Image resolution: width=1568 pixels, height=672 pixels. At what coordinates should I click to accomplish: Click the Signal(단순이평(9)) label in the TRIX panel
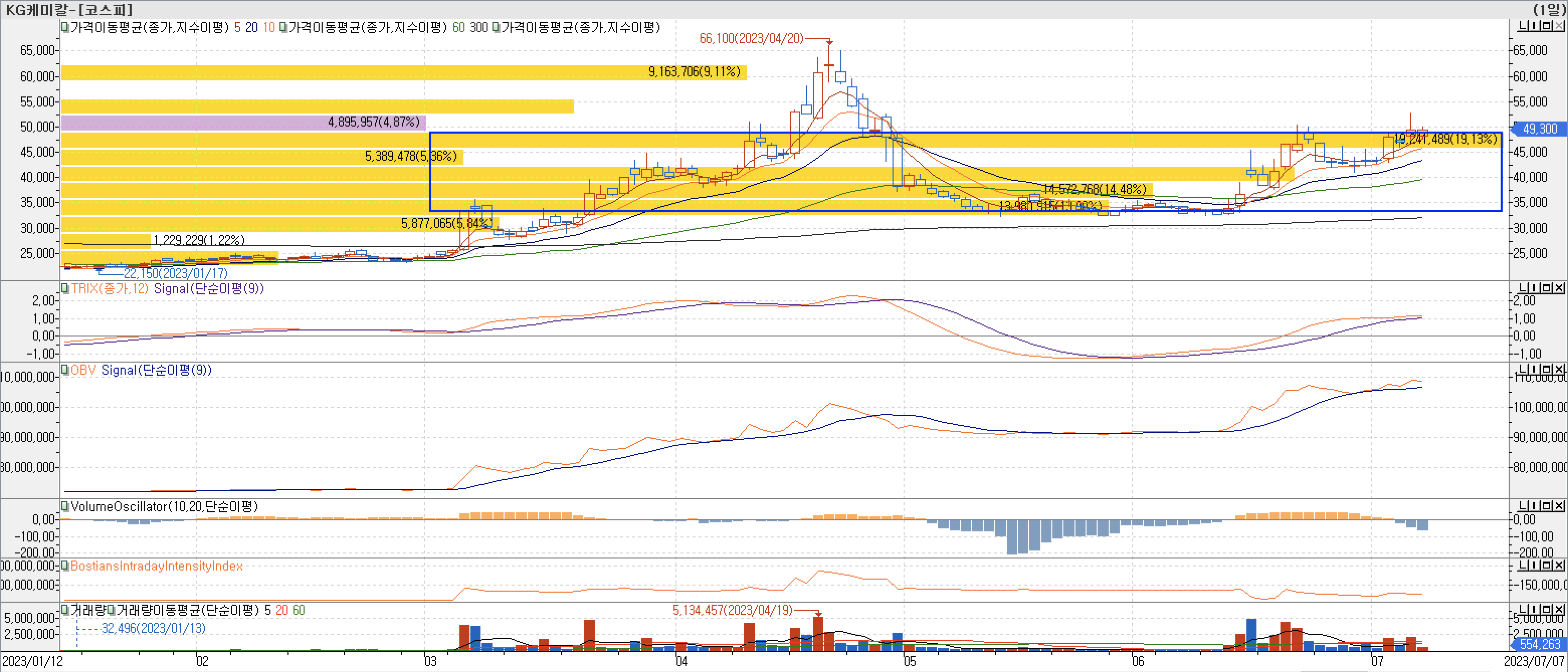(x=209, y=288)
